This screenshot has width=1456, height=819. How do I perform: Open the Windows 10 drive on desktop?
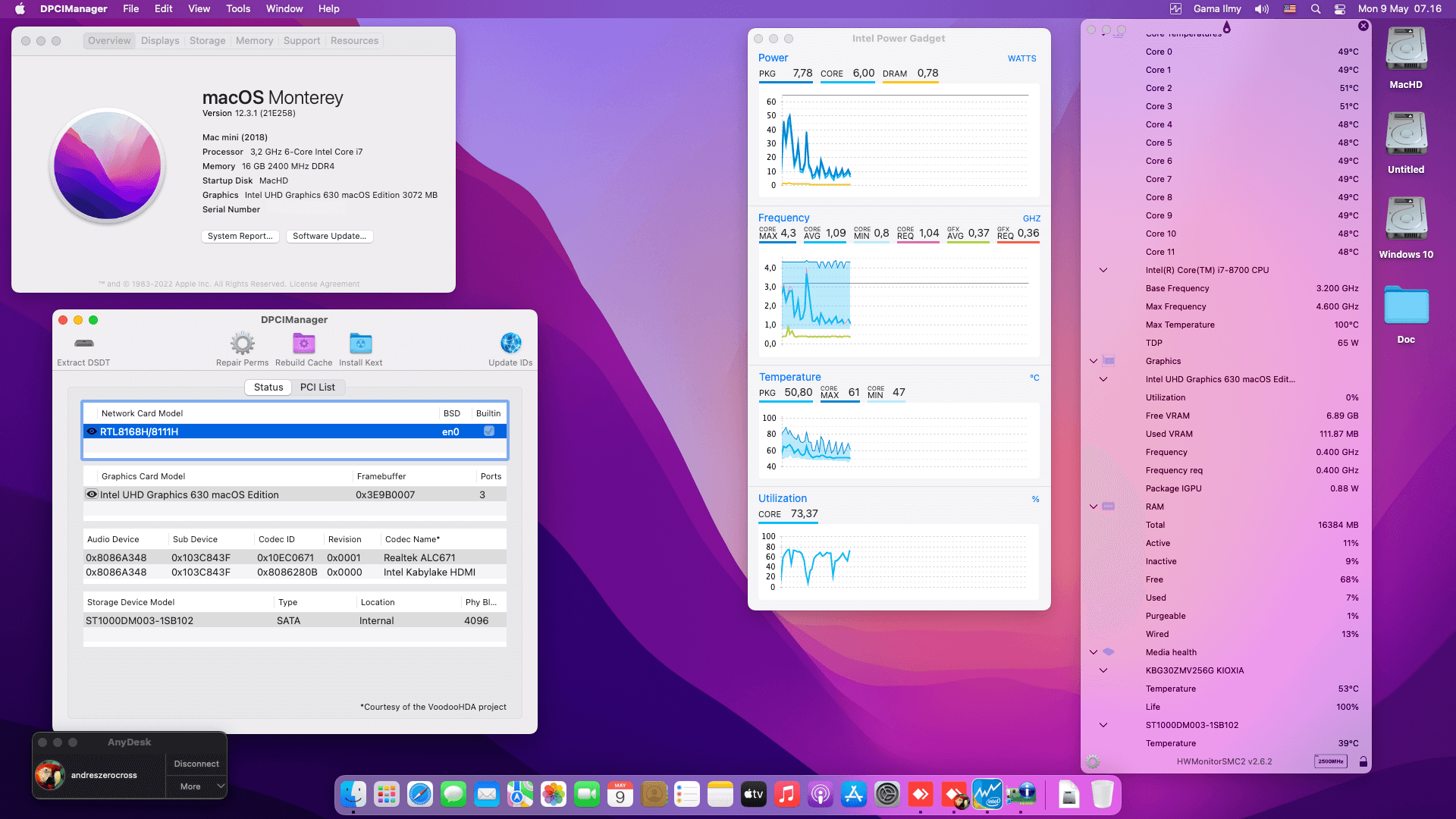click(x=1406, y=228)
